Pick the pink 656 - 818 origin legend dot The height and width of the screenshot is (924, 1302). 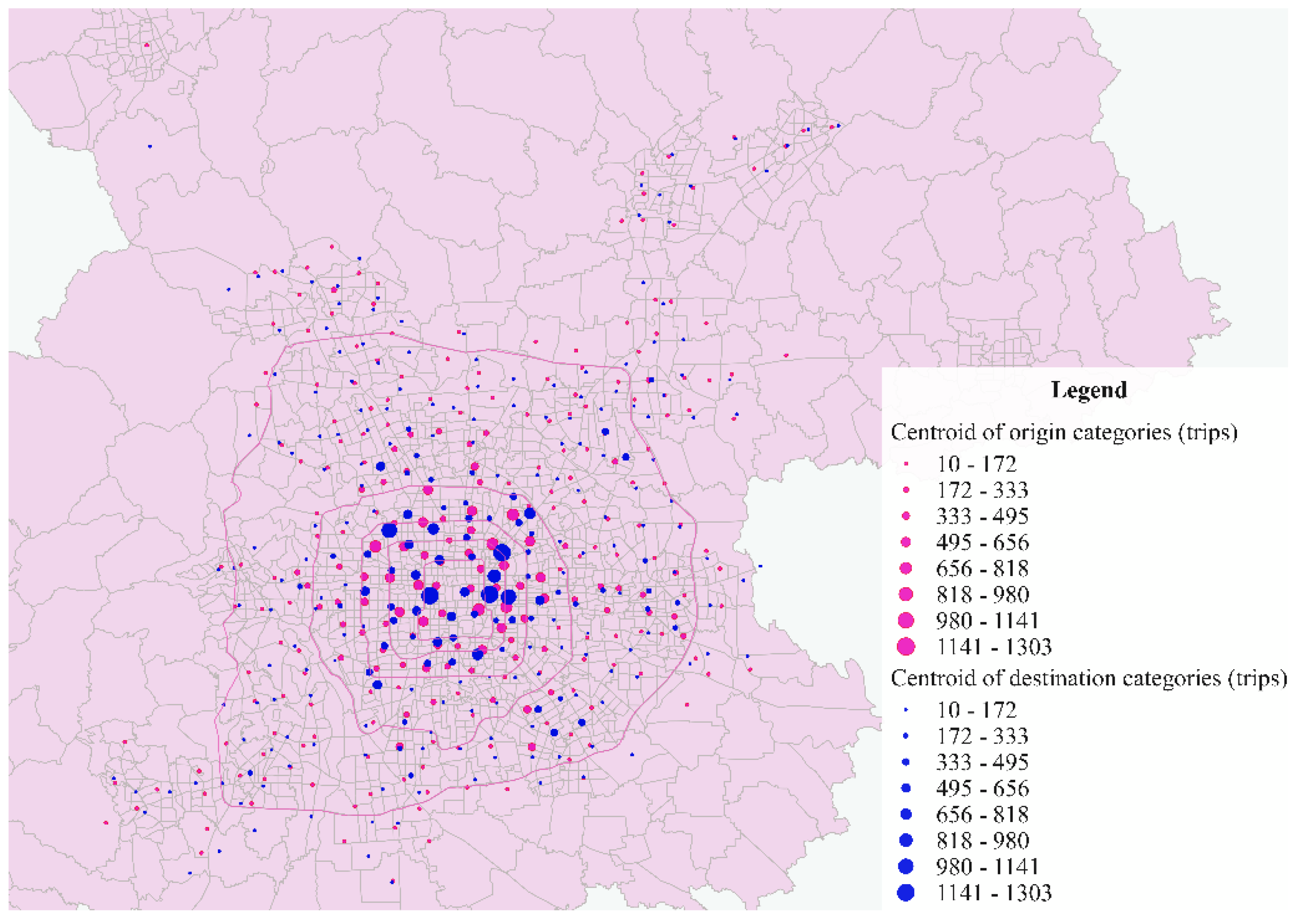pos(906,568)
